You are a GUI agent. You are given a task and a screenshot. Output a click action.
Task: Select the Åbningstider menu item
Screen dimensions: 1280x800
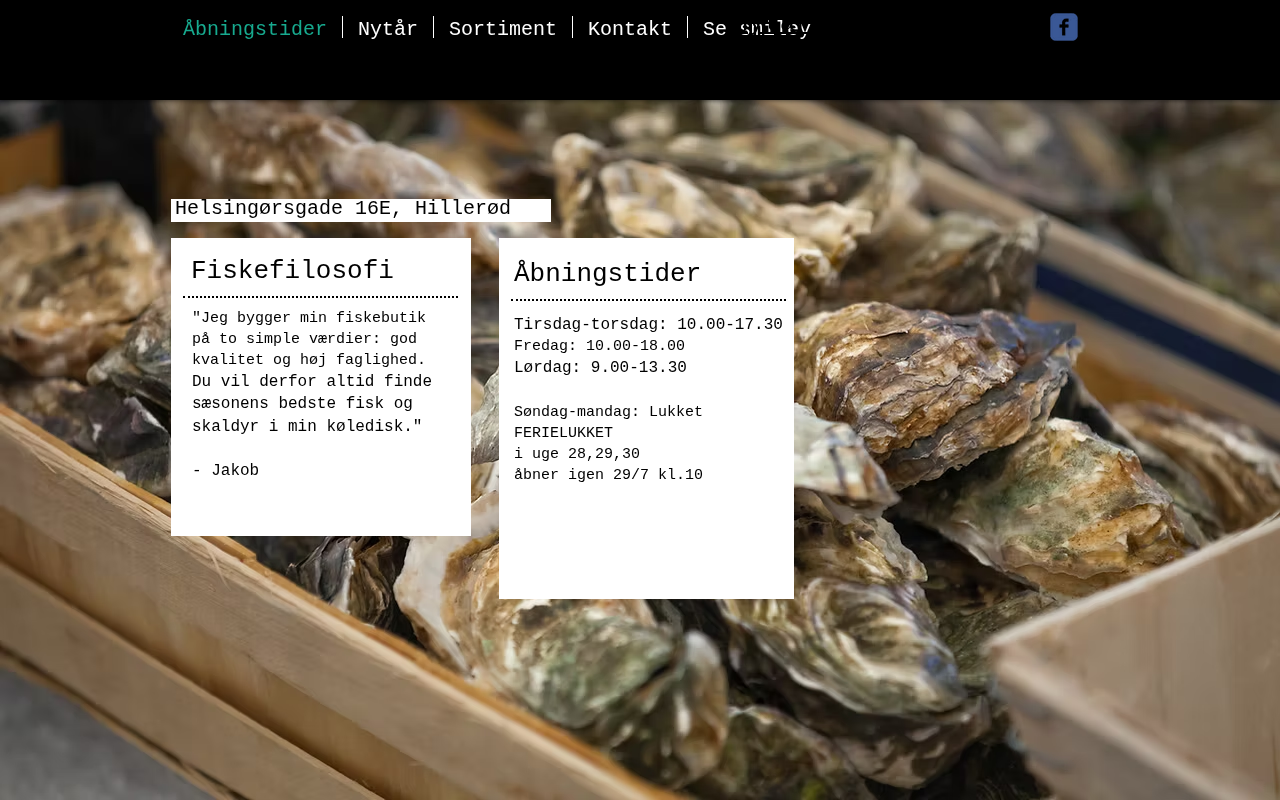coord(255,29)
